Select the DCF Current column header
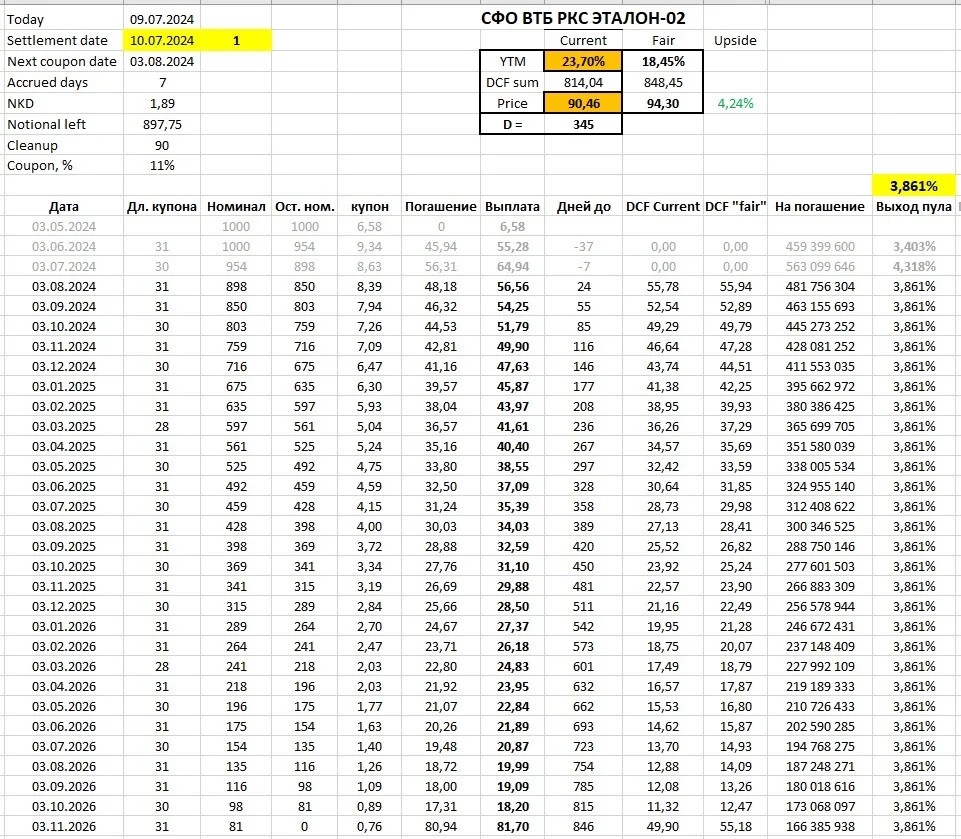The width and height of the screenshot is (961, 839). coord(663,207)
